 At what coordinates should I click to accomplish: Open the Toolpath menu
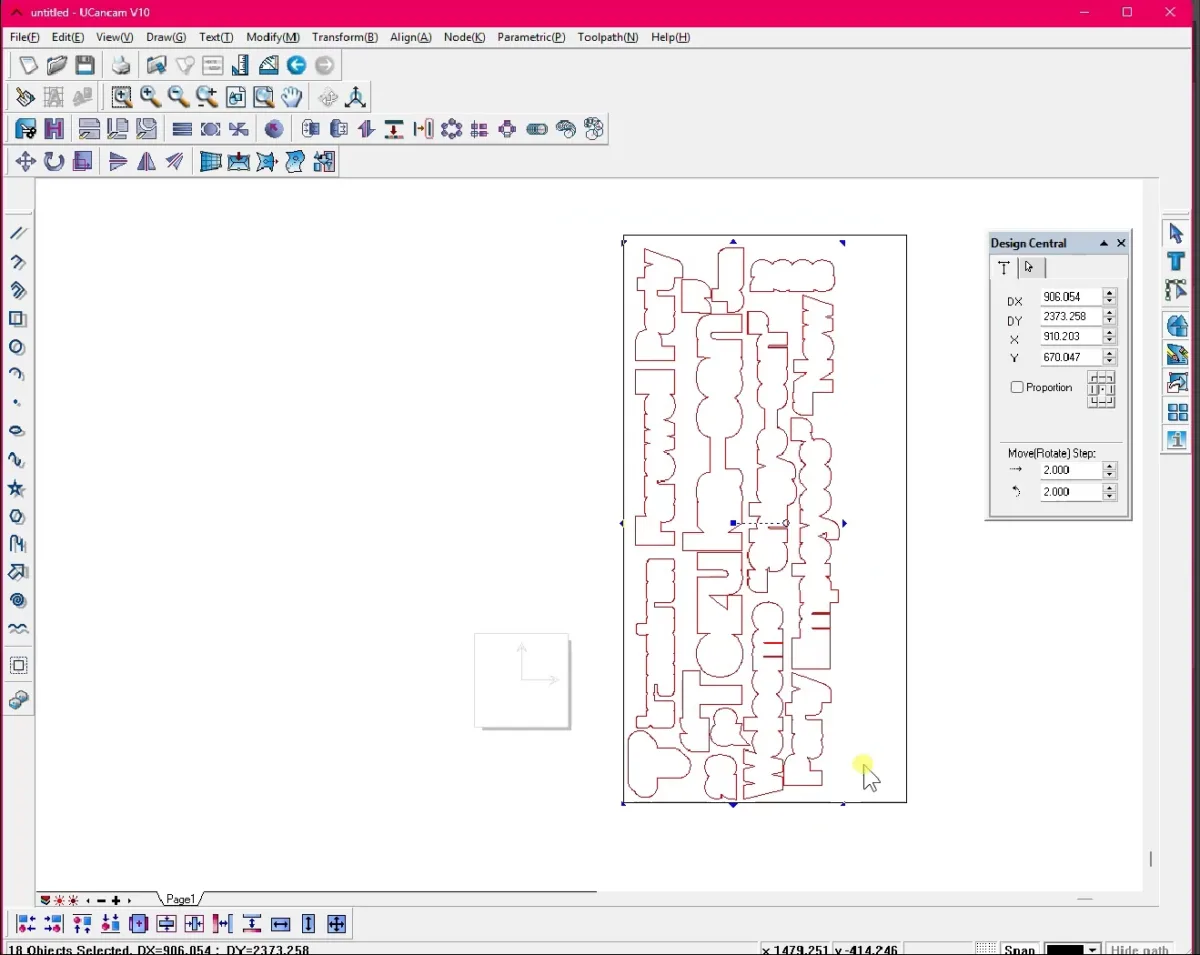[x=607, y=37]
